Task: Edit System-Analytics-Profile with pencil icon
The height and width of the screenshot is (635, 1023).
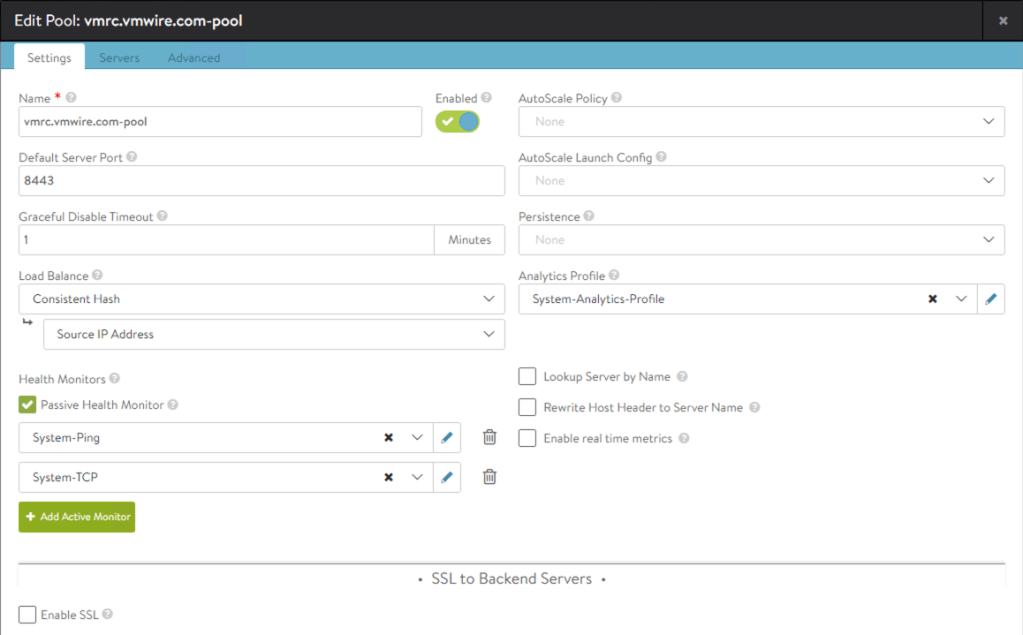Action: tap(991, 299)
